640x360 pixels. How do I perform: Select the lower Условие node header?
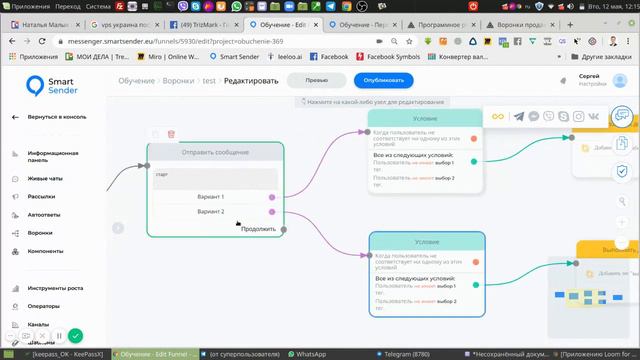[x=427, y=242]
